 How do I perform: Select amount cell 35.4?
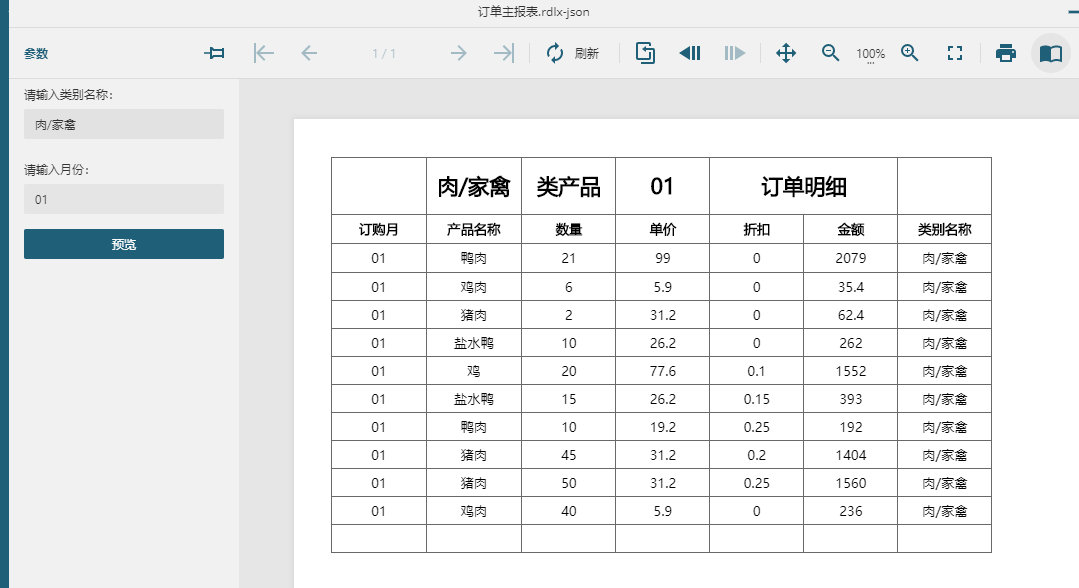pyautogui.click(x=851, y=286)
